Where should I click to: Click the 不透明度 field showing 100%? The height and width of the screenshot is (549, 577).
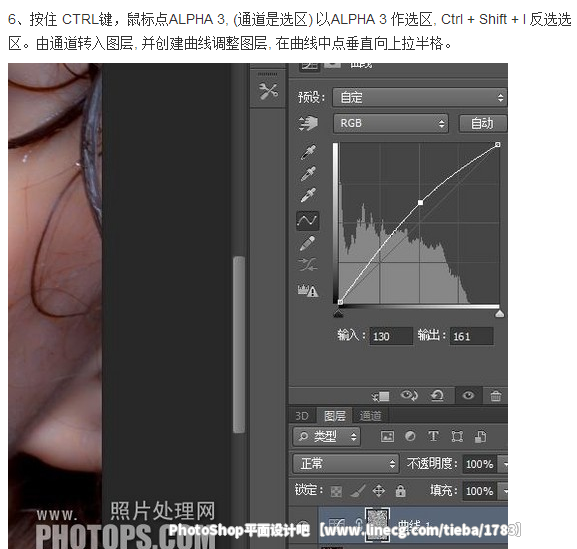tap(480, 464)
